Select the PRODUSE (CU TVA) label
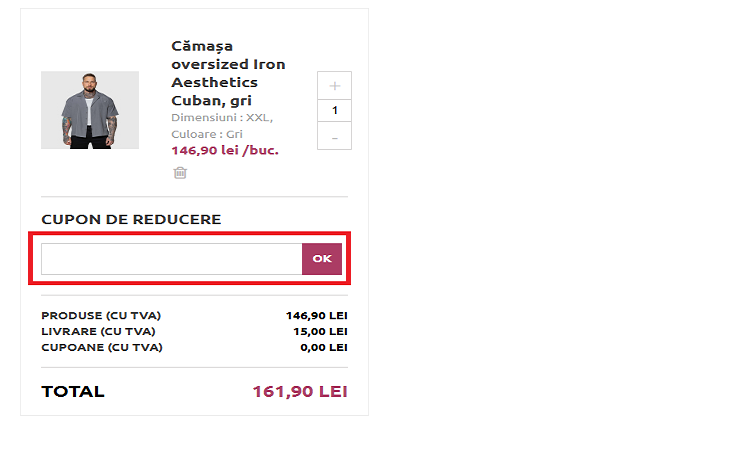734x450 pixels. 101,316
